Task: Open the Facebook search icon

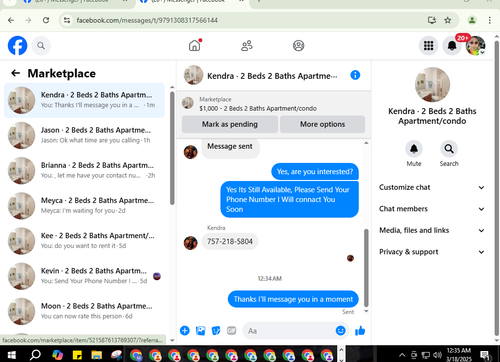Action: click(x=41, y=46)
